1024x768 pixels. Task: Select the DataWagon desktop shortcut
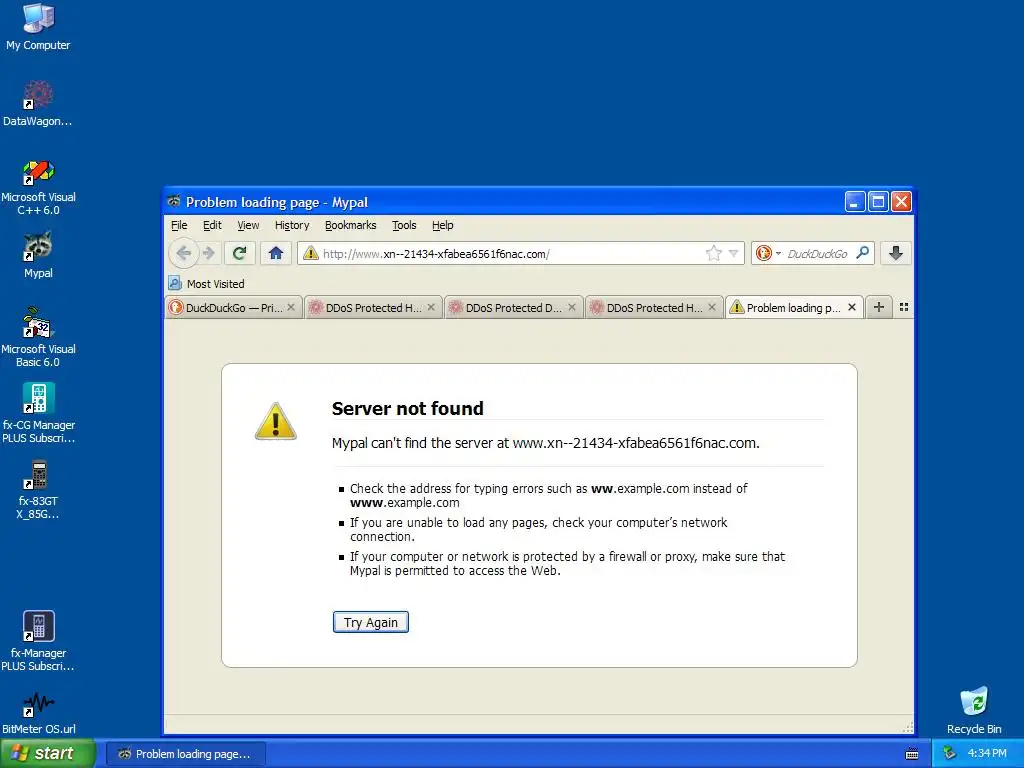[x=38, y=103]
